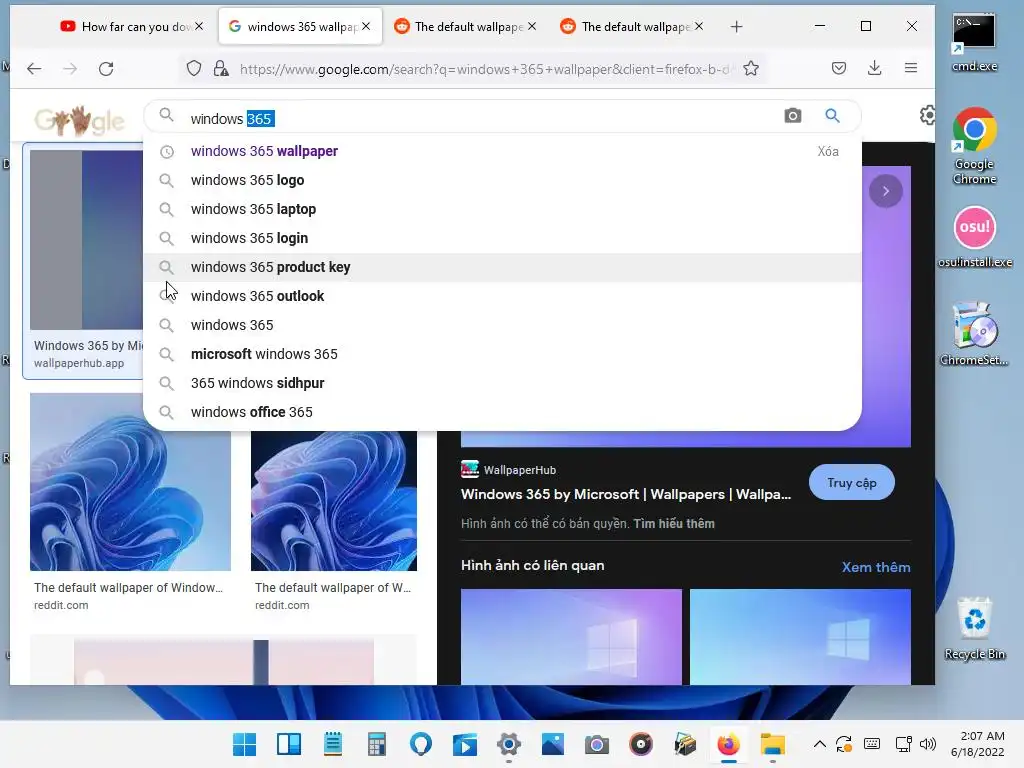Submit search with blue magnifier button
Viewport: 1024px width, 768px height.
point(832,116)
